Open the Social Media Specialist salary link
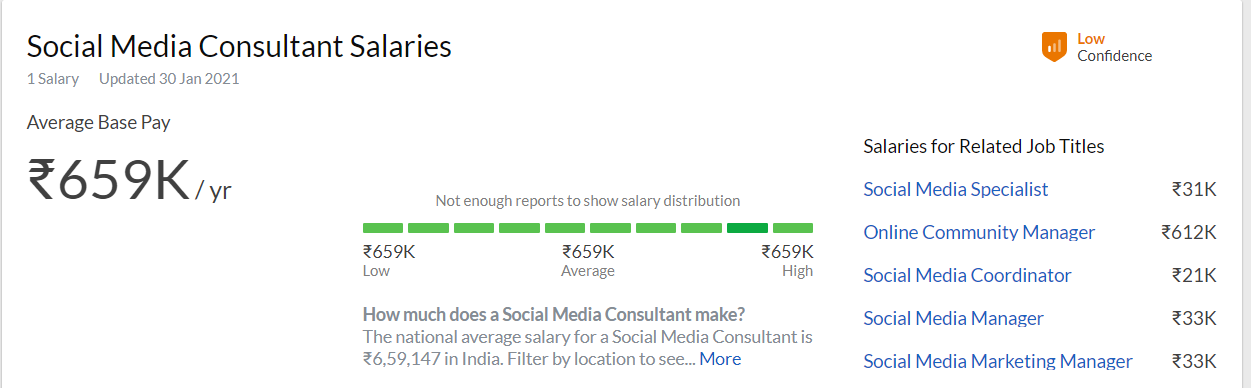1251x388 pixels. click(x=956, y=189)
